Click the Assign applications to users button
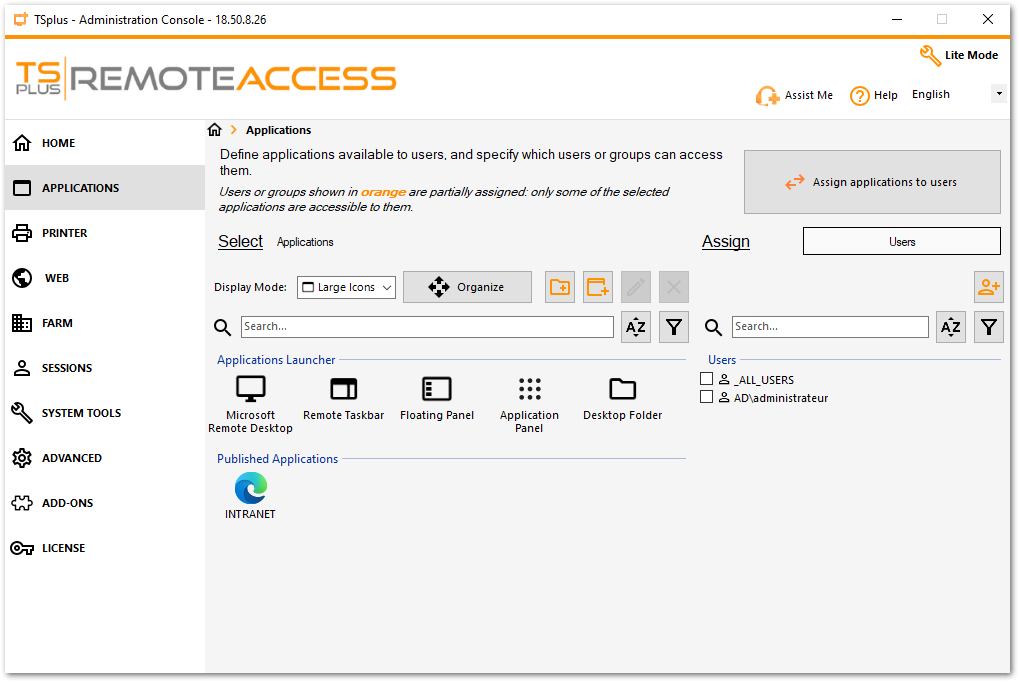The image size is (1019, 682). [x=871, y=182]
